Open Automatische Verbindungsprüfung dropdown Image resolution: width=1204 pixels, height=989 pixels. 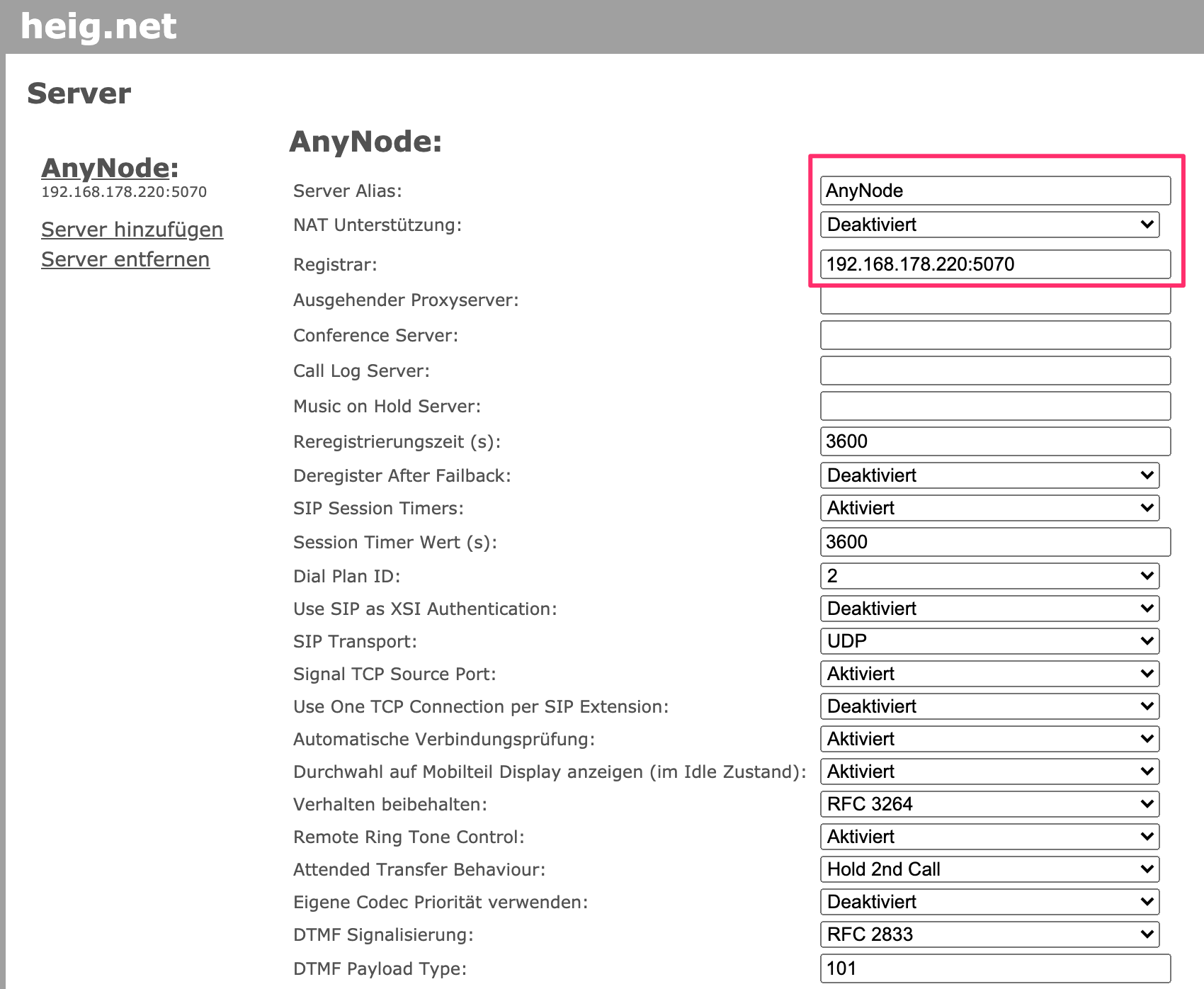click(x=989, y=739)
